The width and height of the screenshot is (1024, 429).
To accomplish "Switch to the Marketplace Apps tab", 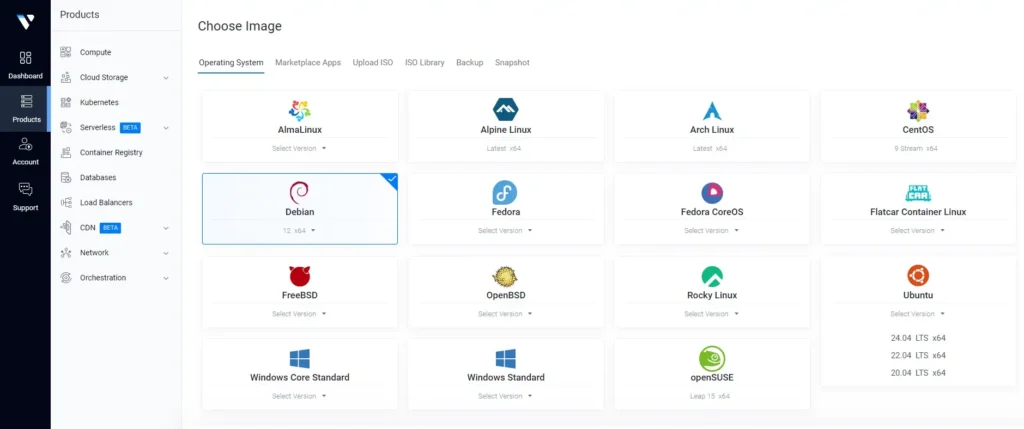I will pos(308,63).
